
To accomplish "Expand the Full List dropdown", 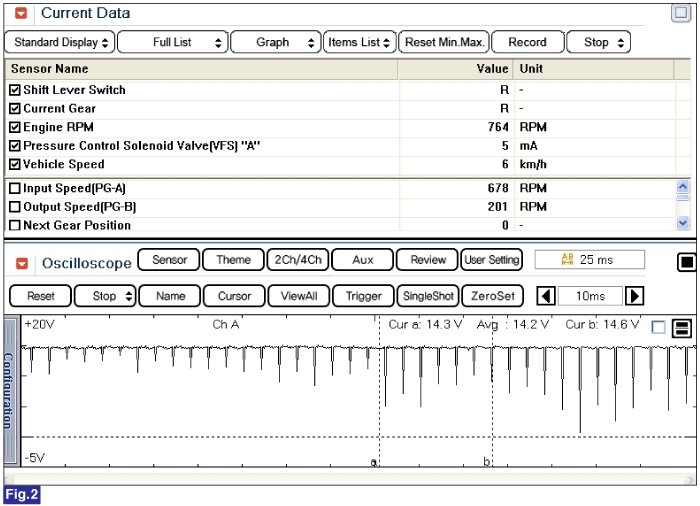I will coord(172,42).
